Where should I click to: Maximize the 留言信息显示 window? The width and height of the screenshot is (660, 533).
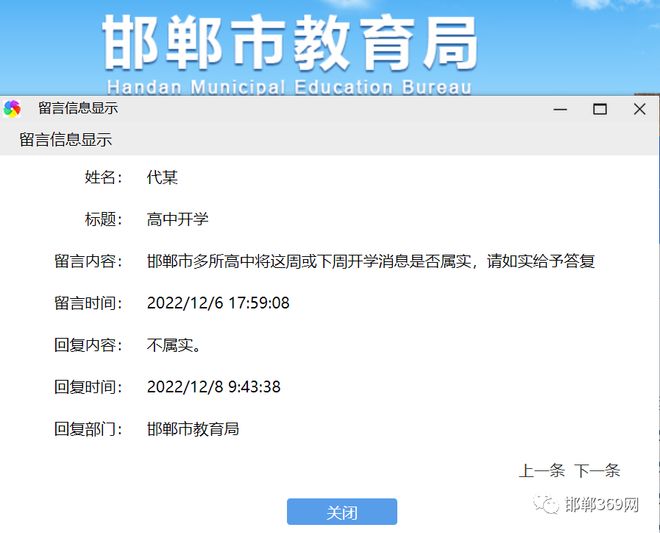[600, 109]
